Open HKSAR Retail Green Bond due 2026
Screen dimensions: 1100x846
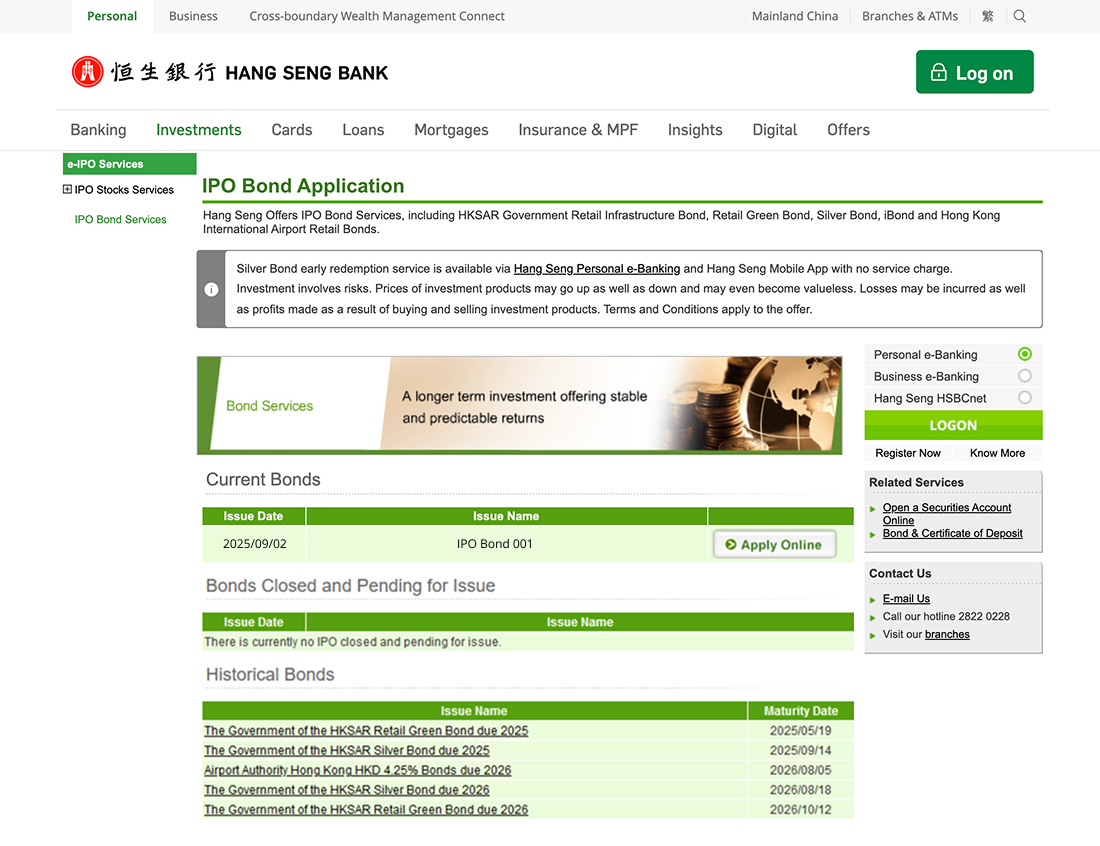point(366,810)
